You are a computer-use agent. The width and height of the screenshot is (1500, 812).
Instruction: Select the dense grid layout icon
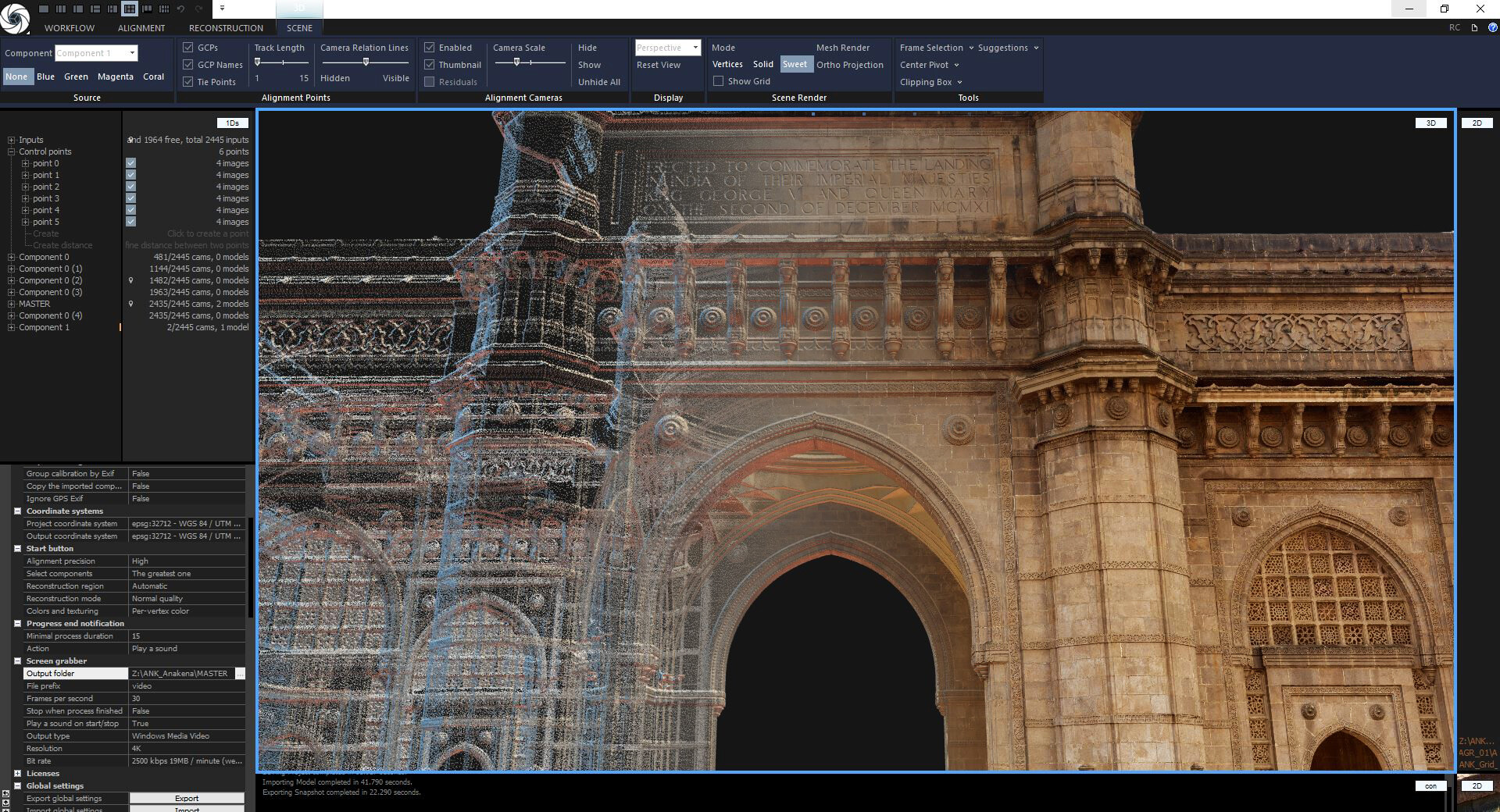(164, 9)
